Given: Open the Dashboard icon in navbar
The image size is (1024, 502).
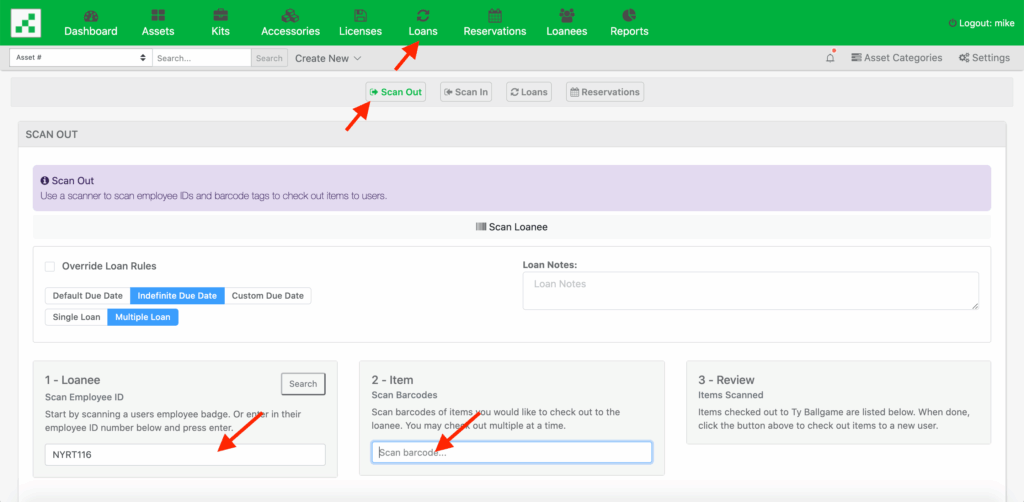Looking at the screenshot, I should click(x=91, y=16).
